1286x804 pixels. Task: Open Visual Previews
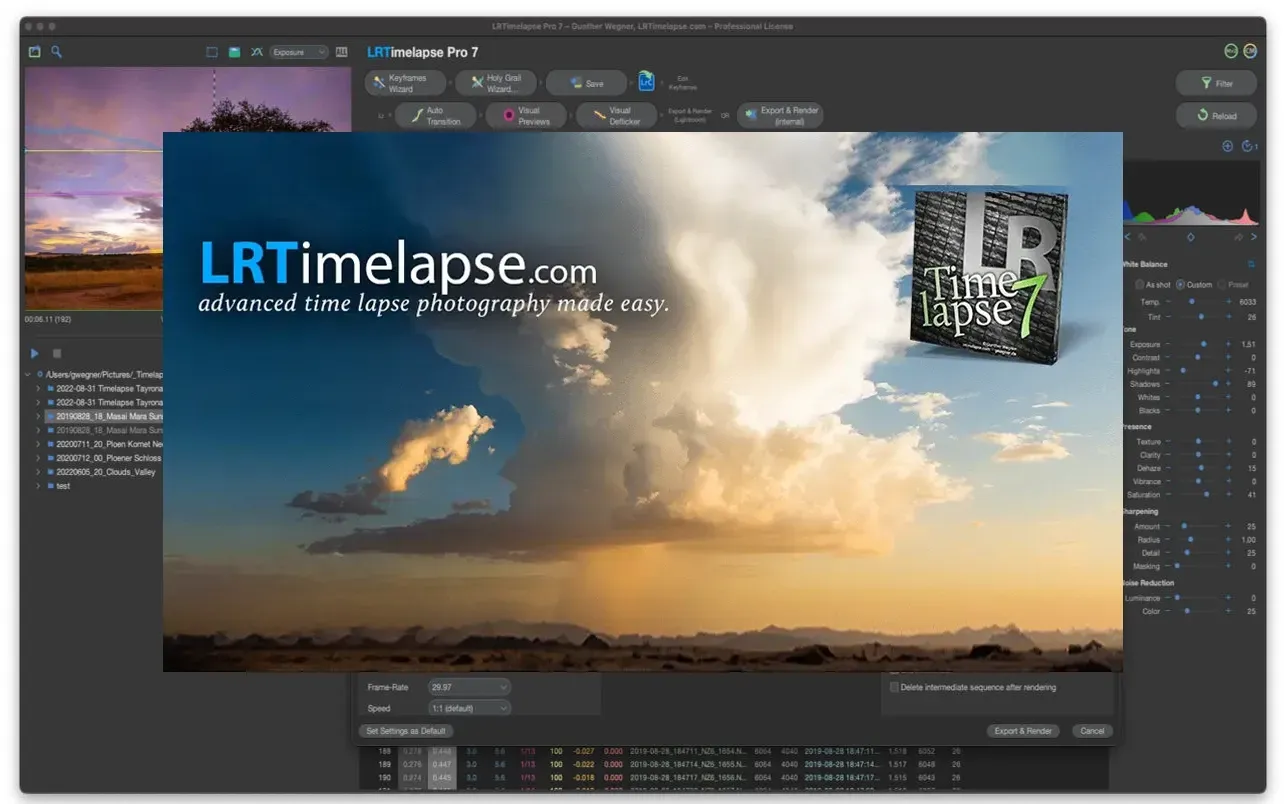click(x=527, y=115)
